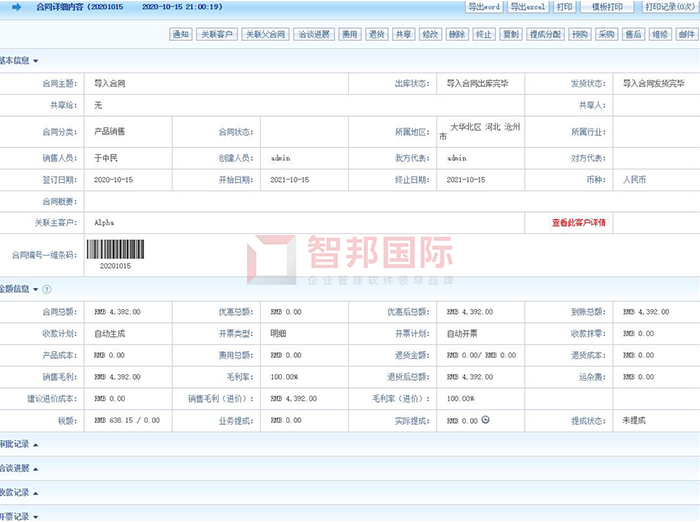Image resolution: width=700 pixels, height=522 pixels.
Task: Open 提成分配 commission allocation
Action: 546,34
